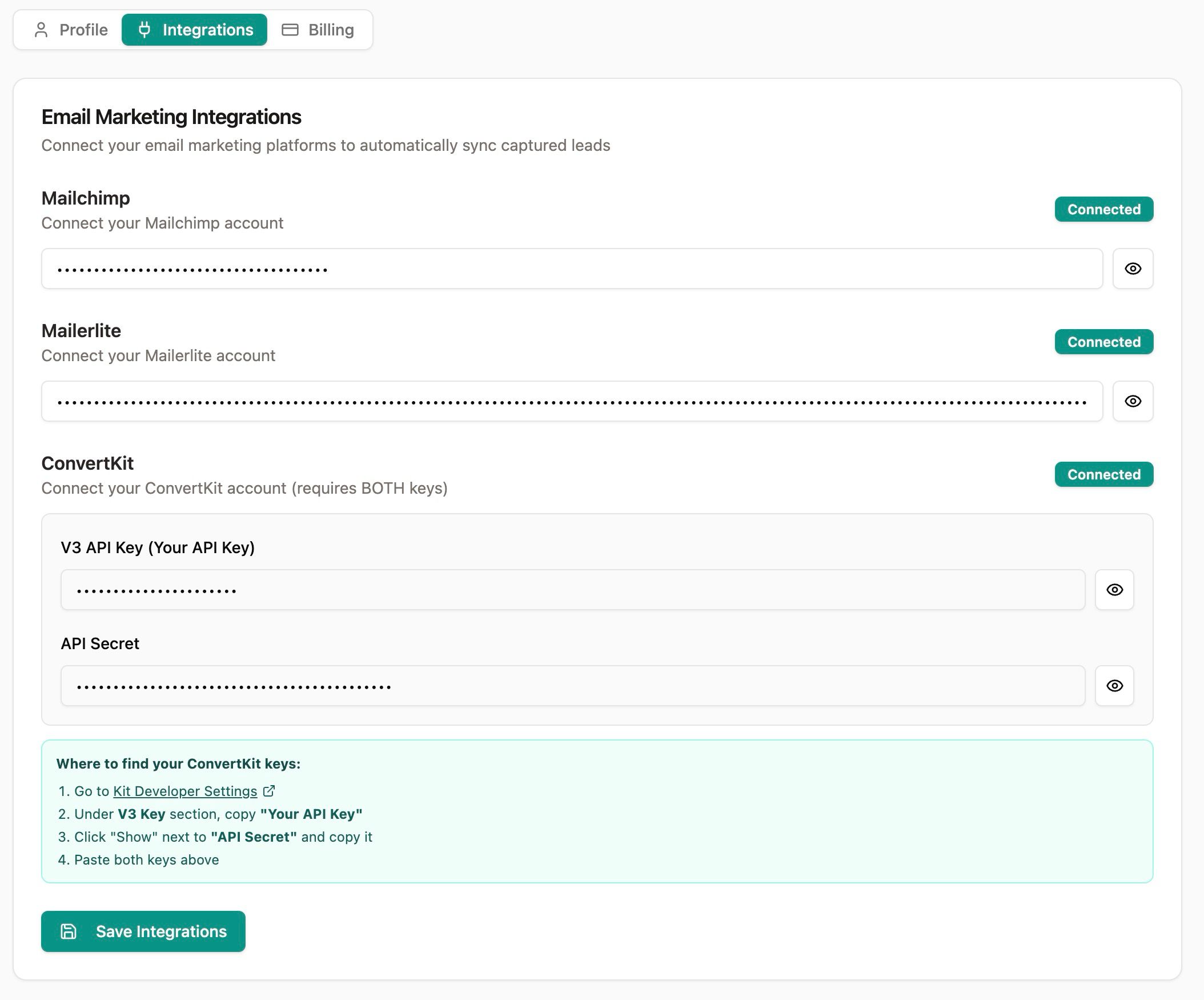Click the "automatically sync captured leads" subtitle
Screen dimensions: 1204x1000
click(x=326, y=145)
